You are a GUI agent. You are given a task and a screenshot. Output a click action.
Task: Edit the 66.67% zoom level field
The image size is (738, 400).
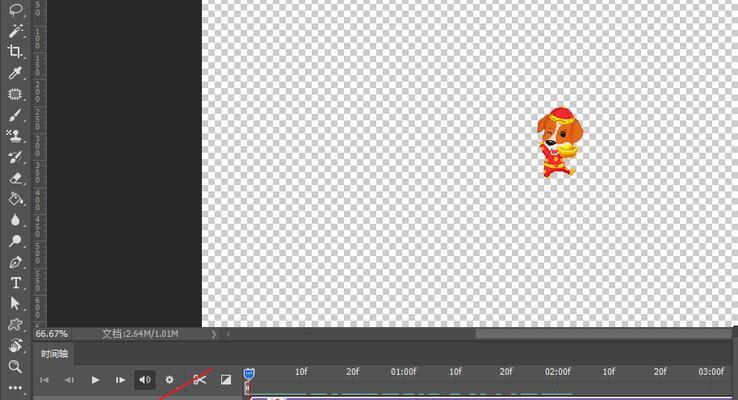(52, 334)
